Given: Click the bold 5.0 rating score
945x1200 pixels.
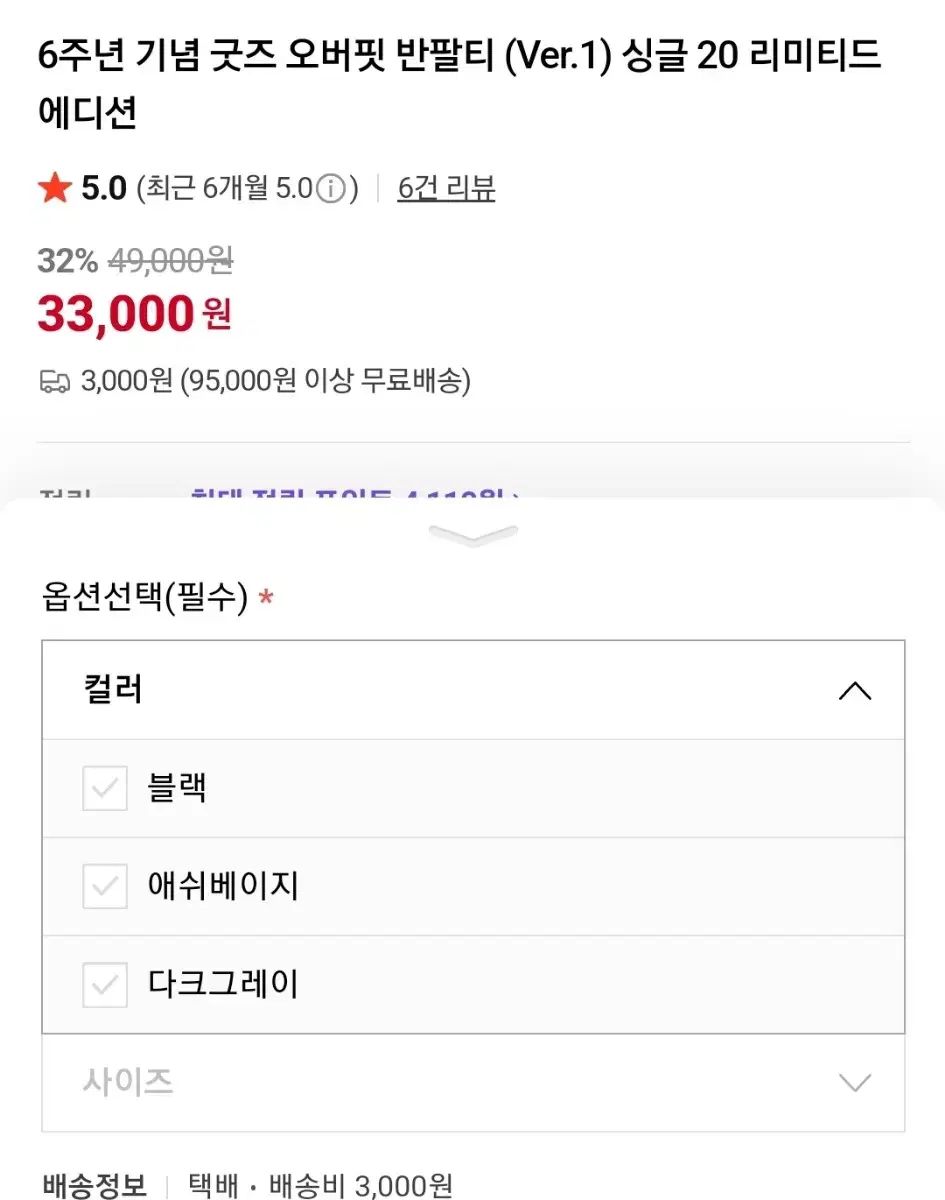Looking at the screenshot, I should click(104, 188).
